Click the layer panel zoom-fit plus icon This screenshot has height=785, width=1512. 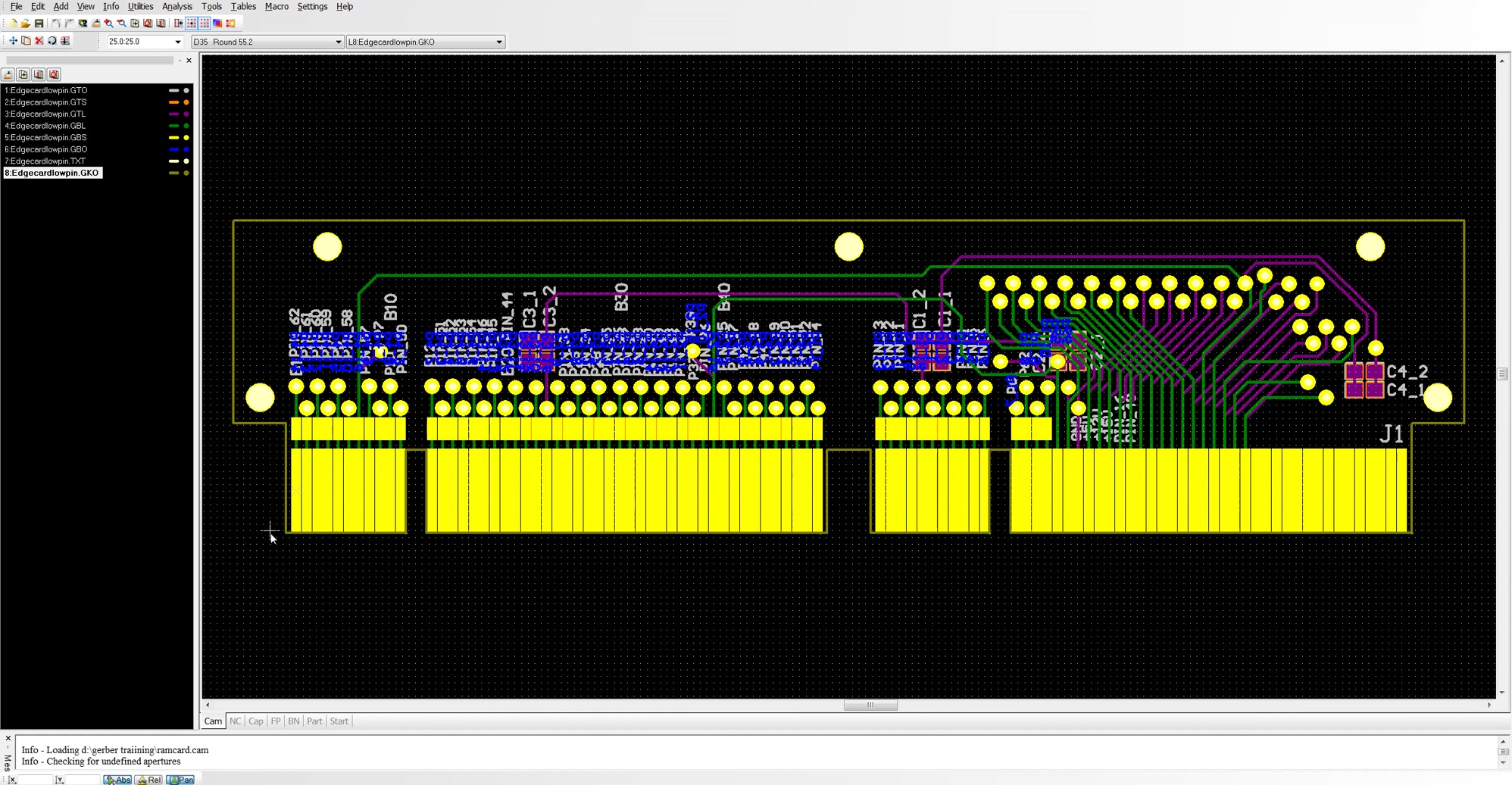click(23, 74)
